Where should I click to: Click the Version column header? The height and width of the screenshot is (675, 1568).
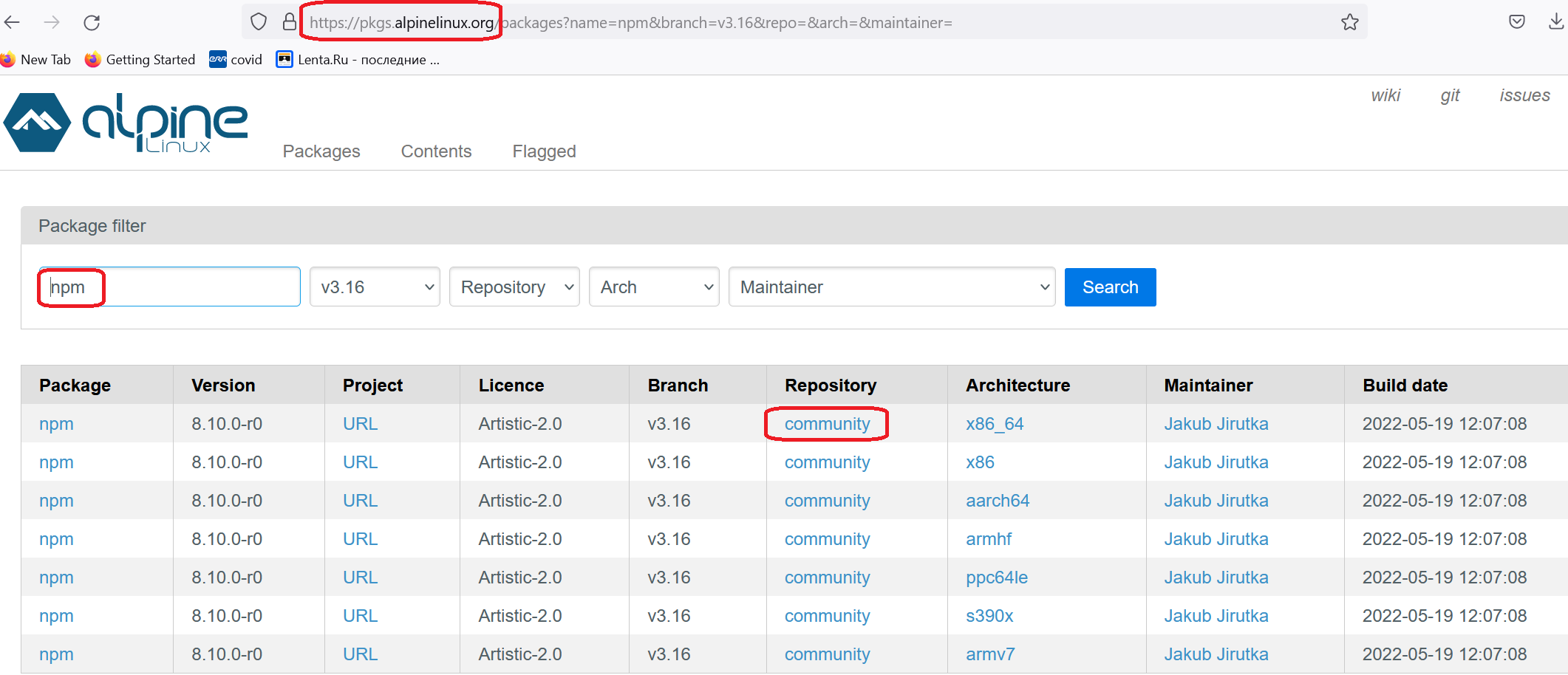pos(223,386)
